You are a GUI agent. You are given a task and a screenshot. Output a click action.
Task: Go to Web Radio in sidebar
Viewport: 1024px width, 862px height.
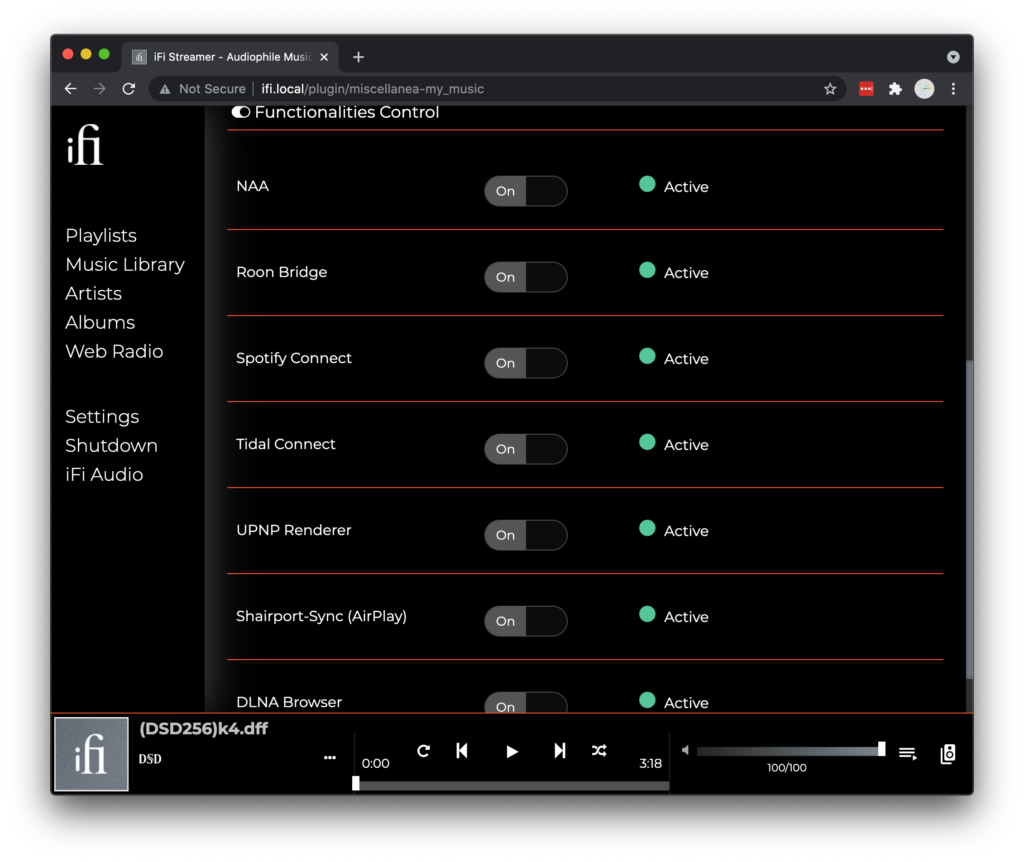114,352
